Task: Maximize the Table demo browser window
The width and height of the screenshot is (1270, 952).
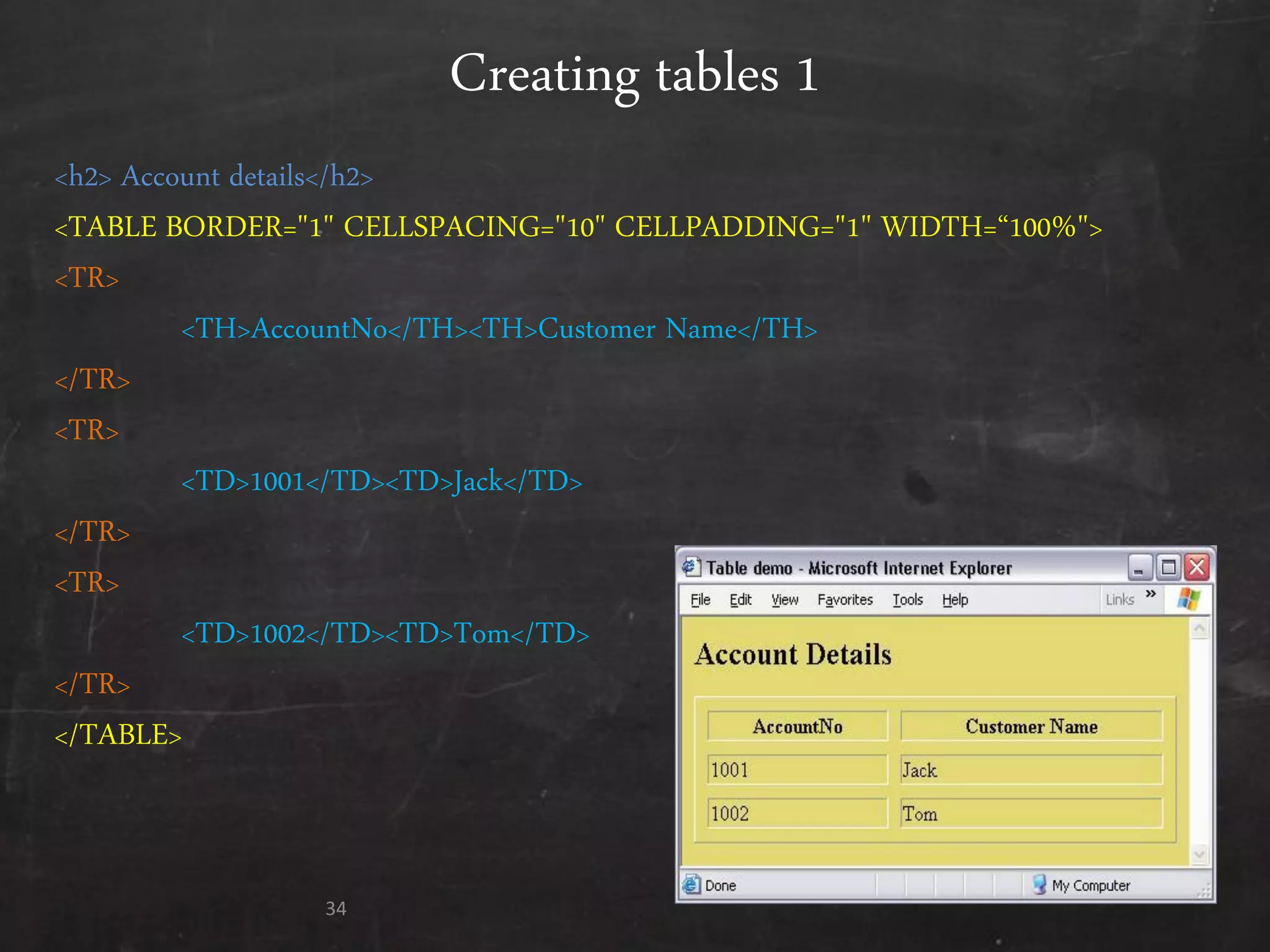Action: click(x=1168, y=568)
